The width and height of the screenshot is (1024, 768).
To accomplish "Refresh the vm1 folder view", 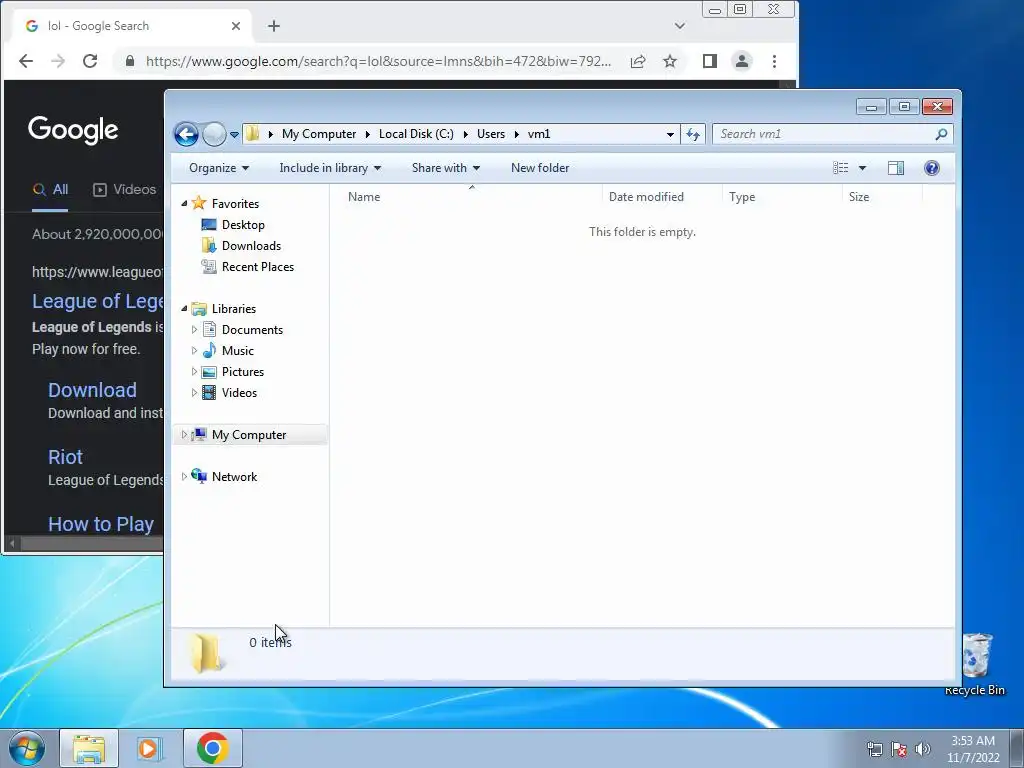I will [692, 135].
